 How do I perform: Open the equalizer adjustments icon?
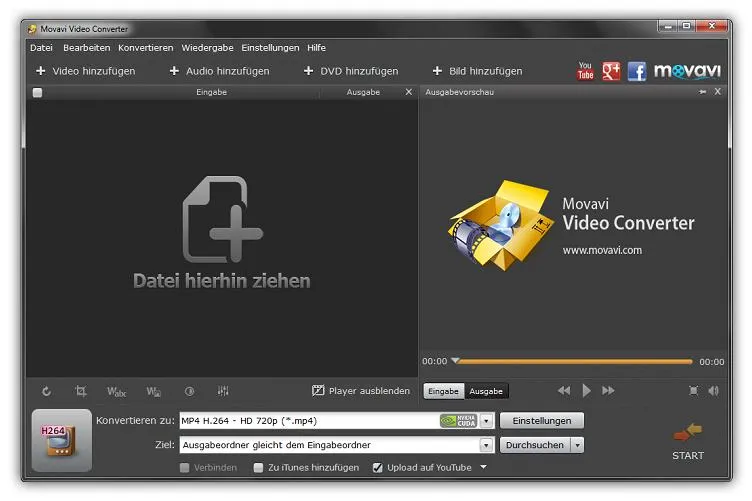point(223,391)
